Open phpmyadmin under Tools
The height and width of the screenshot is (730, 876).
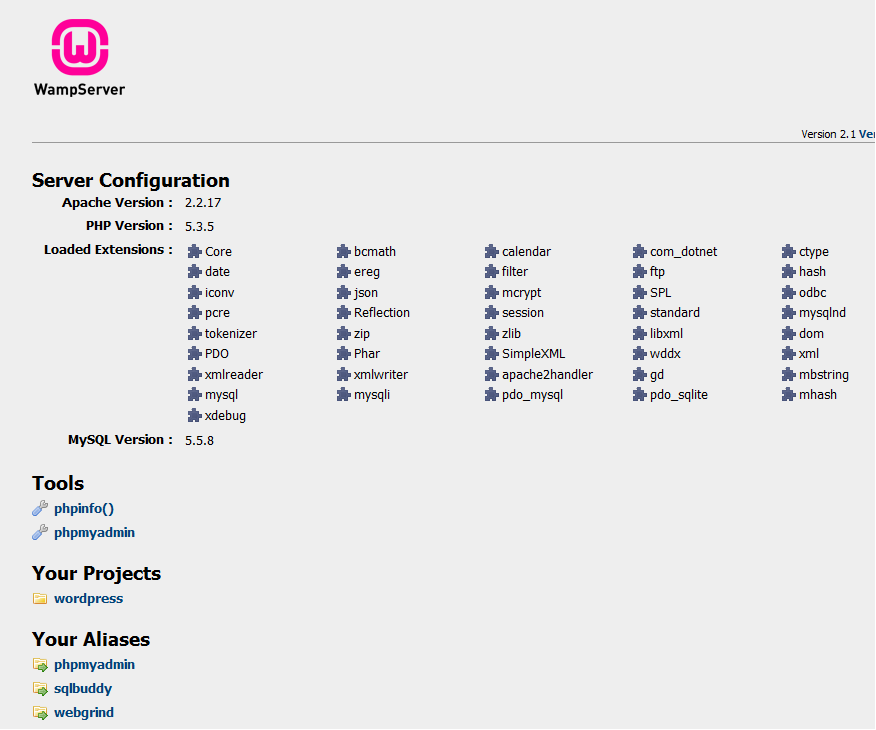[x=94, y=533]
